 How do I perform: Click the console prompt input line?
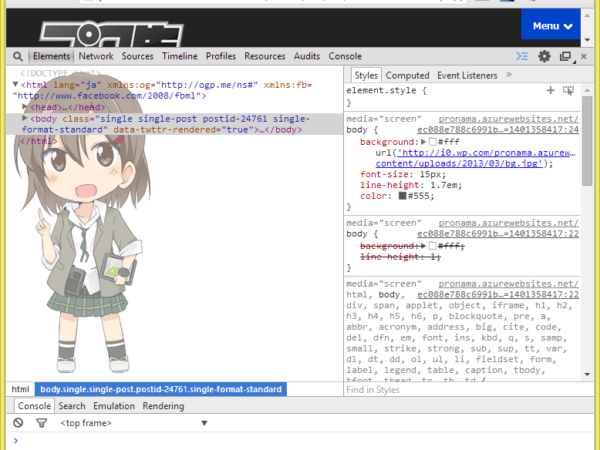302,440
